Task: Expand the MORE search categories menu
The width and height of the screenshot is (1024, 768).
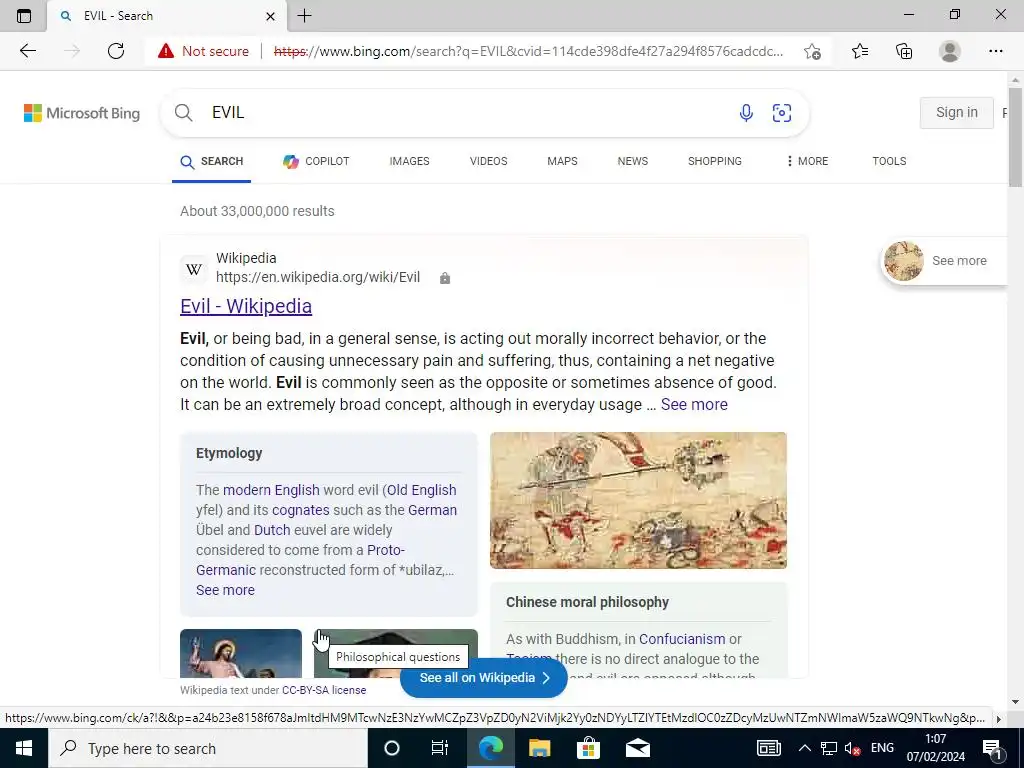Action: [807, 161]
